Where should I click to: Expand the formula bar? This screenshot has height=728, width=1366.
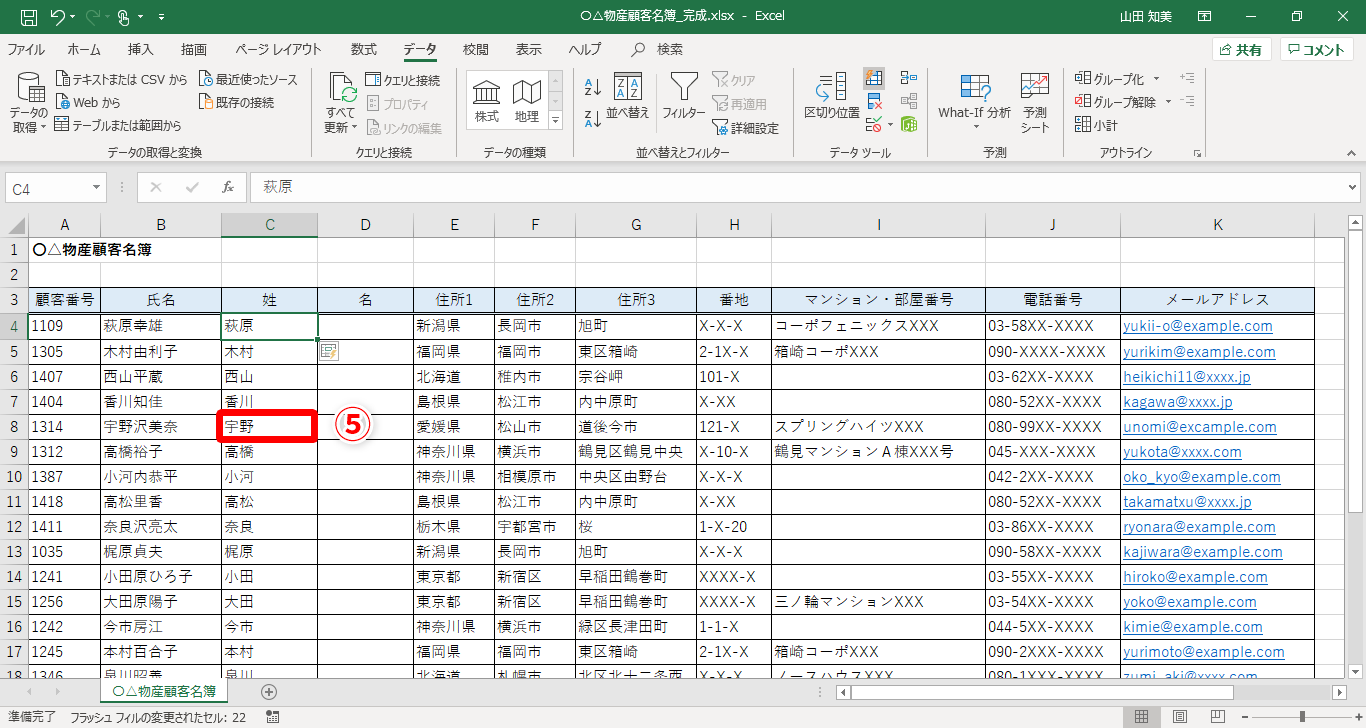1353,187
